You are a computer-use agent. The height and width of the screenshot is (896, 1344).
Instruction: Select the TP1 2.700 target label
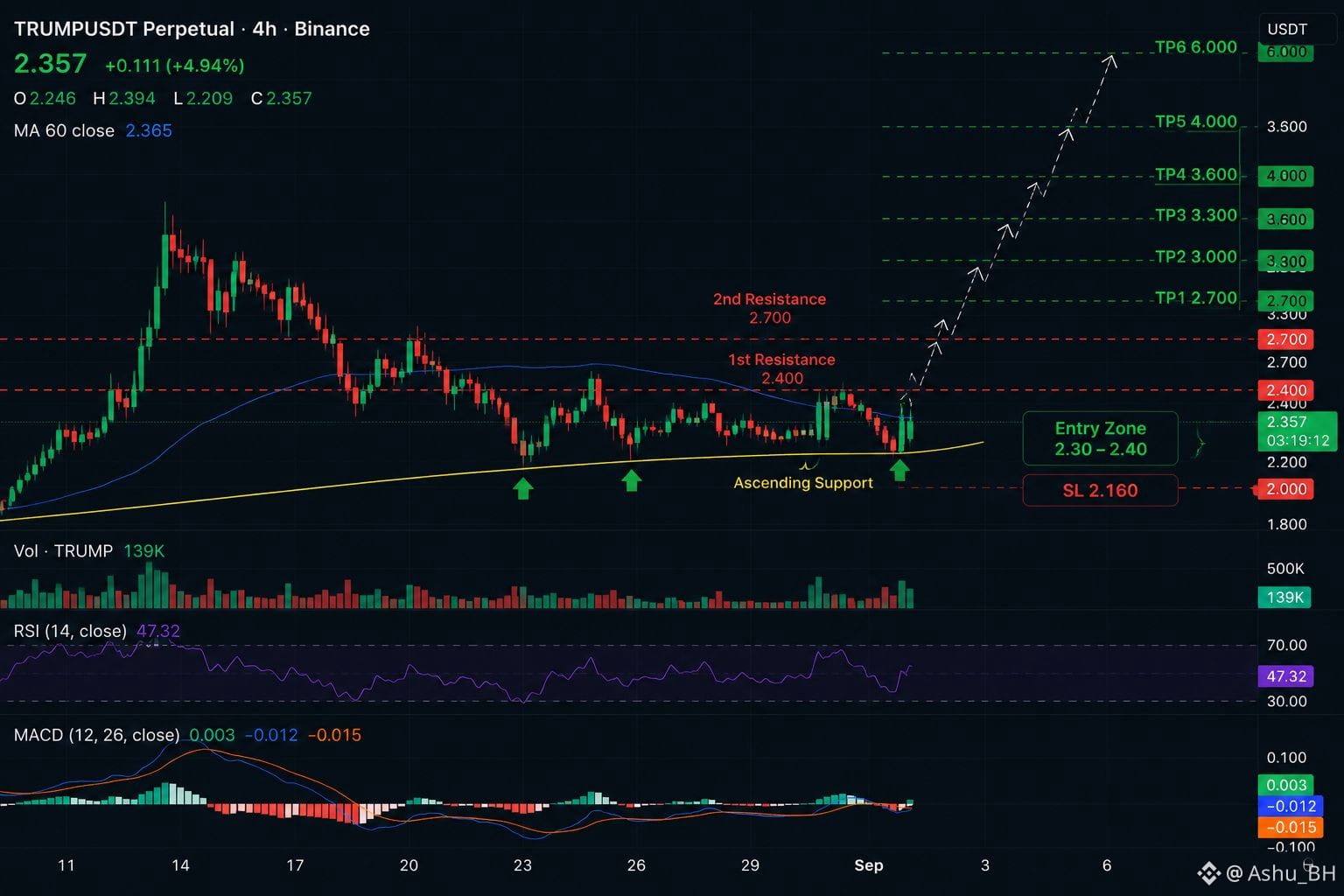1196,297
